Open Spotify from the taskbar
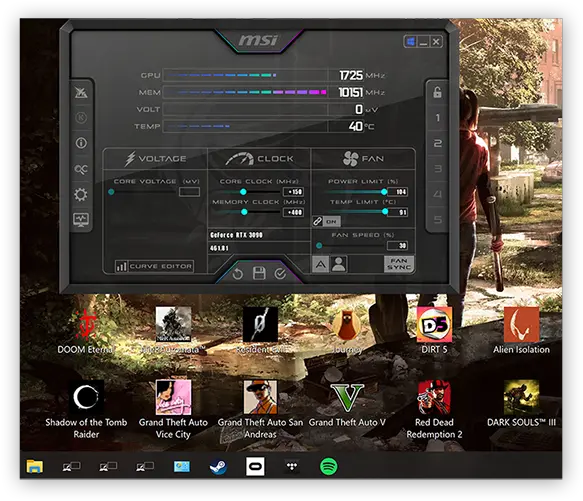The width and height of the screenshot is (583, 501). [x=329, y=466]
